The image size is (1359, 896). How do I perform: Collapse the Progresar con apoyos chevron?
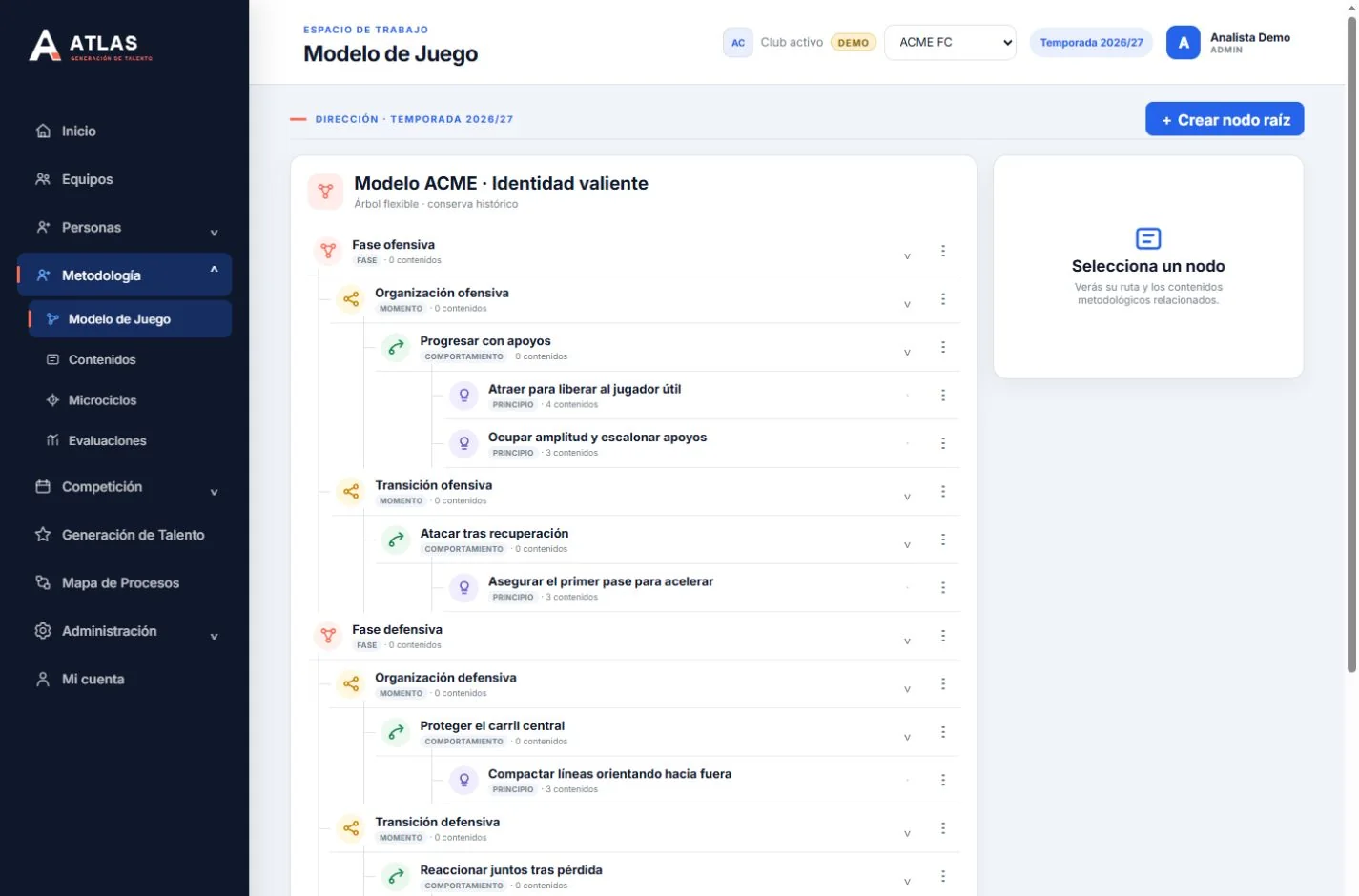coord(907,353)
